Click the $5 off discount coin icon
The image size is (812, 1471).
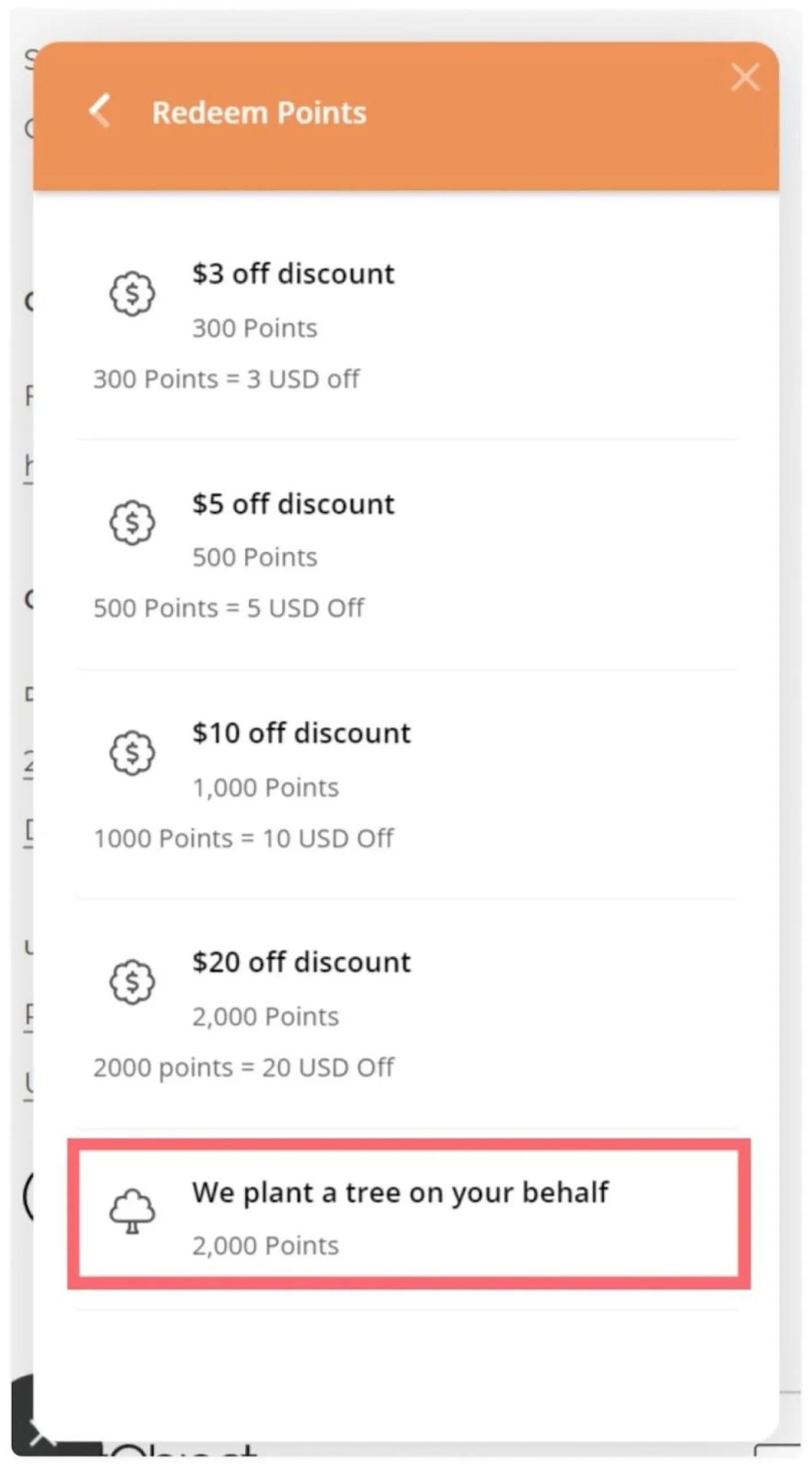tap(132, 522)
